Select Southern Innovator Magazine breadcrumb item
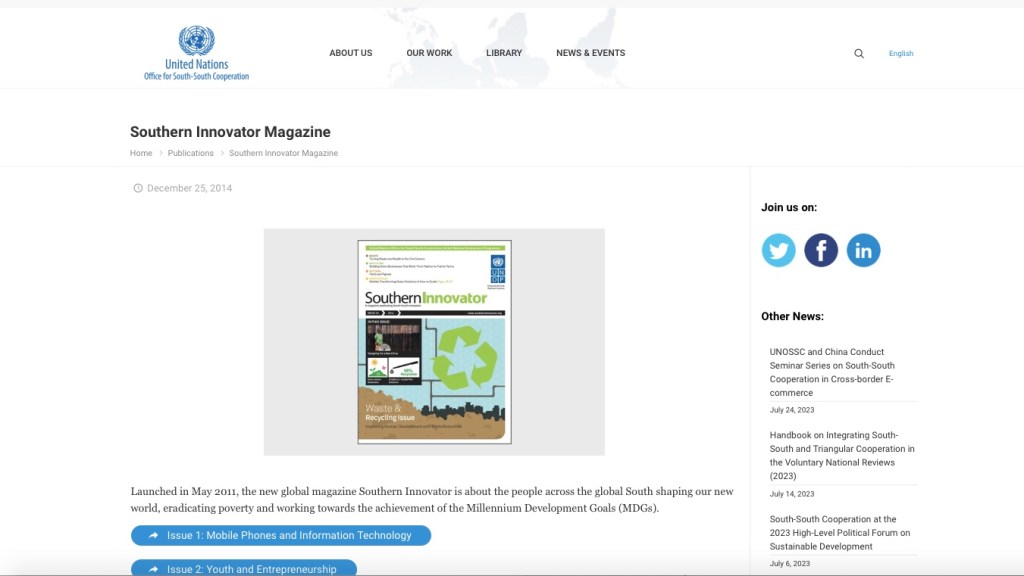This screenshot has width=1024, height=576. pos(283,153)
